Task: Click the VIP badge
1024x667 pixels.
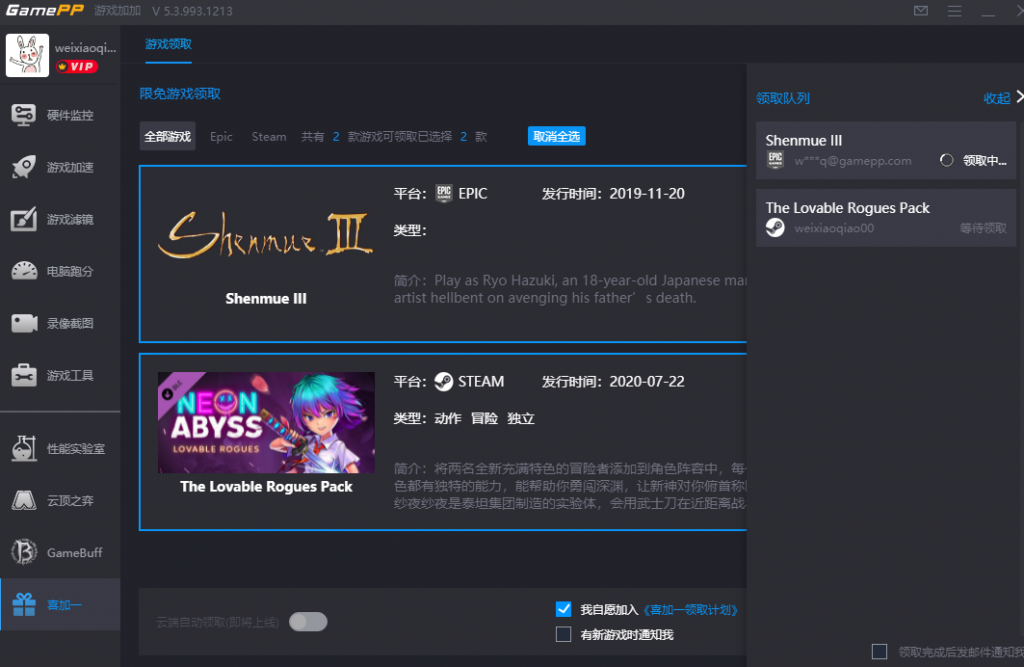Action: coord(76,67)
